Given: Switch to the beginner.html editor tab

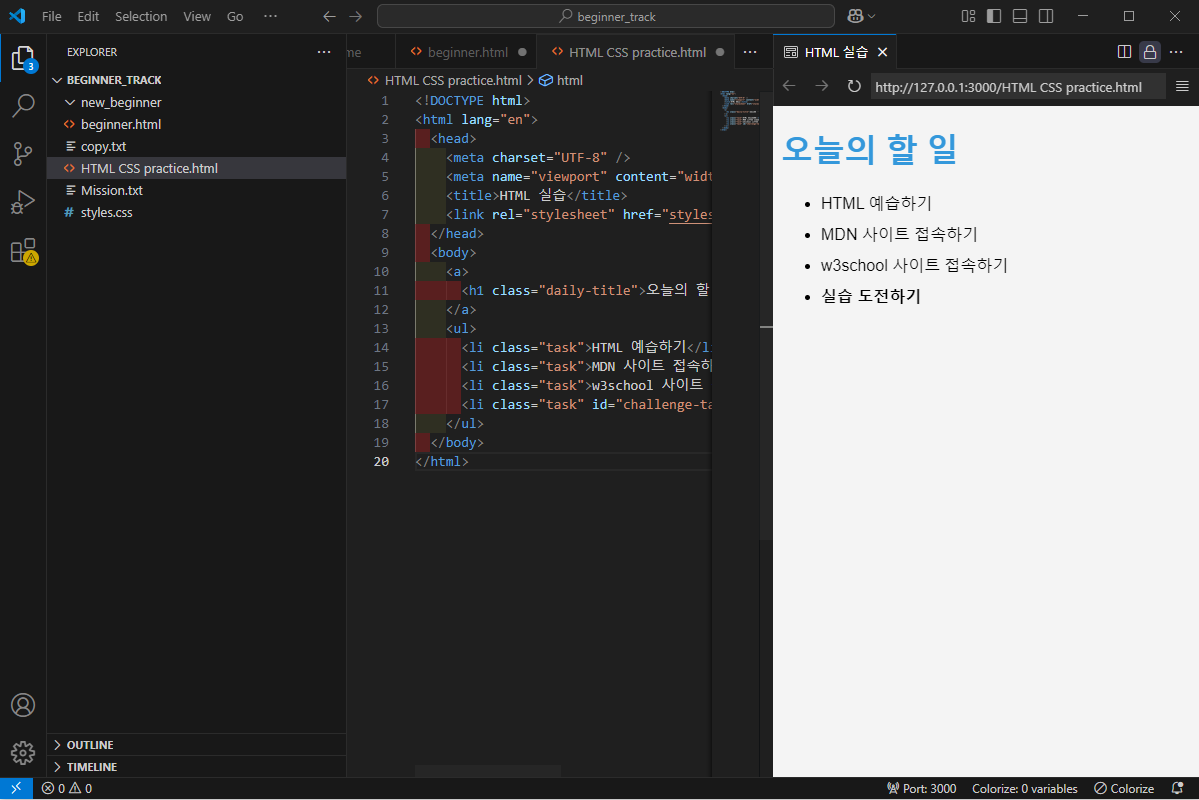Looking at the screenshot, I should coord(467,52).
